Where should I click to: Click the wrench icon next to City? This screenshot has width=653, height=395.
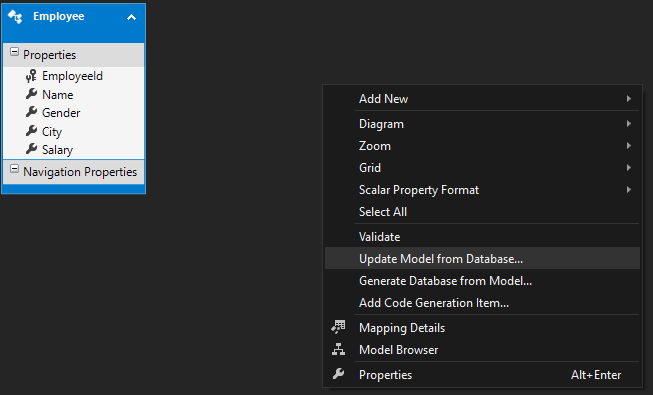click(31, 131)
